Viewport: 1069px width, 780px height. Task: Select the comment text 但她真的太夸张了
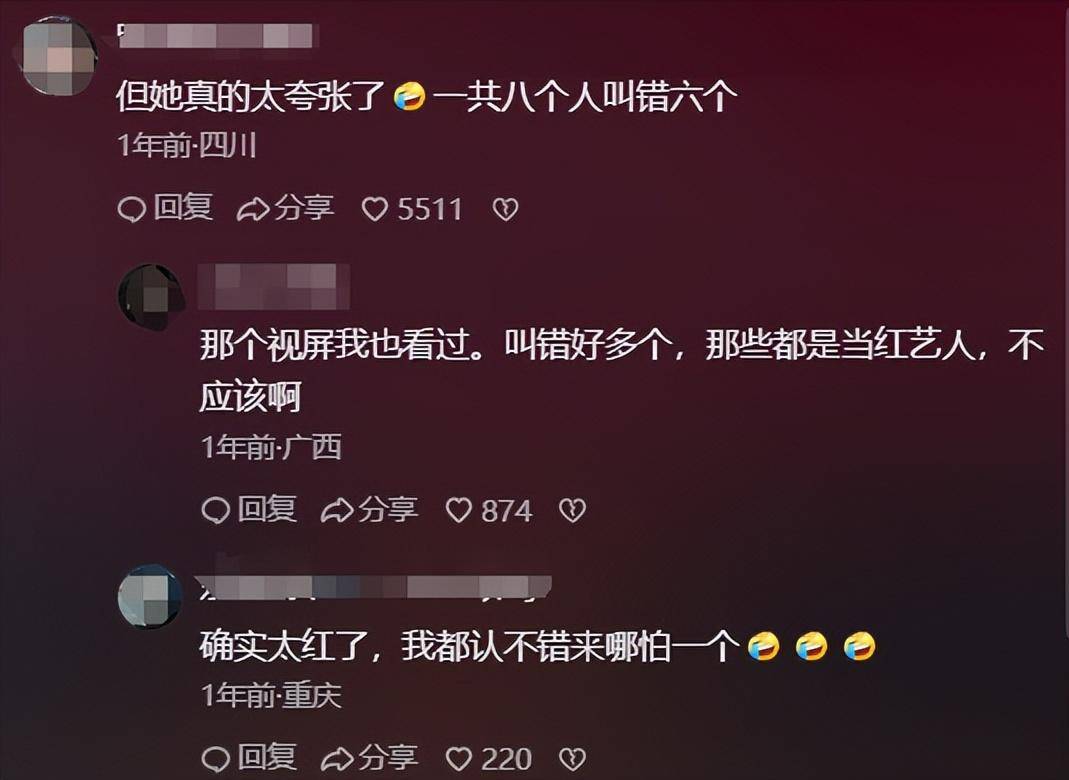coord(252,96)
